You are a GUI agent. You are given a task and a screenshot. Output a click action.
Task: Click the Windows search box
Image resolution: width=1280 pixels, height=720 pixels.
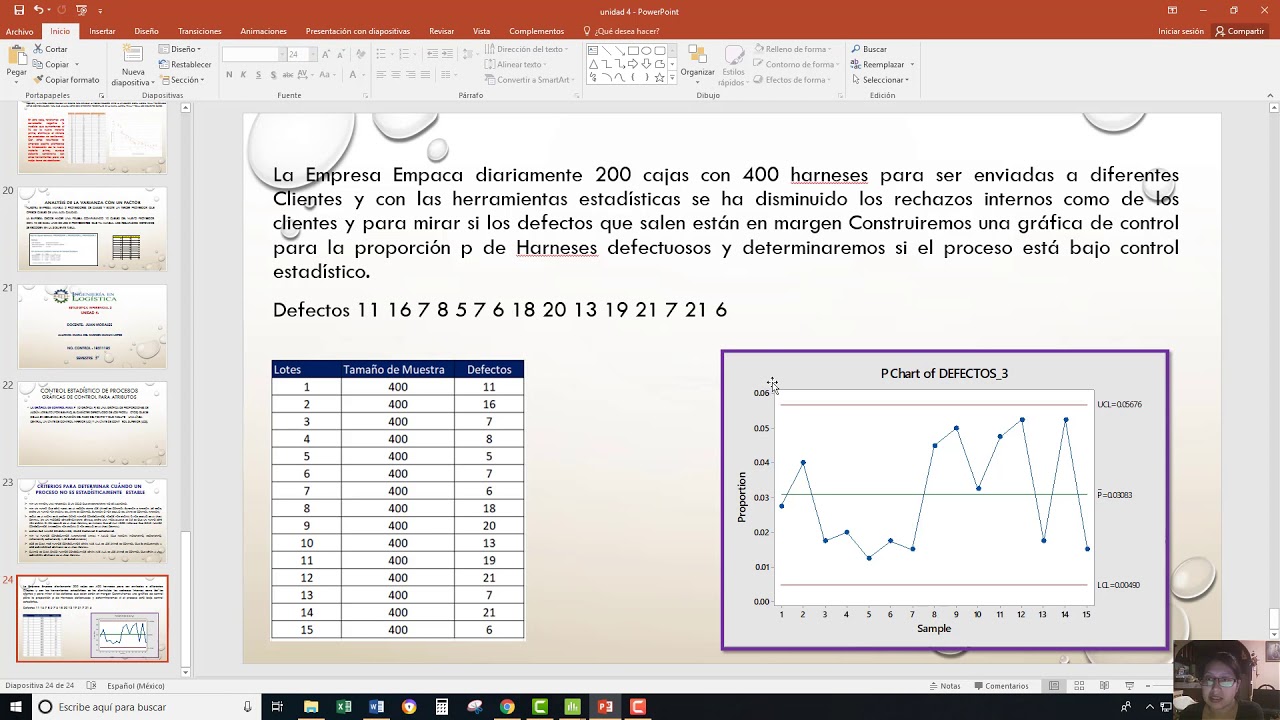click(x=145, y=707)
